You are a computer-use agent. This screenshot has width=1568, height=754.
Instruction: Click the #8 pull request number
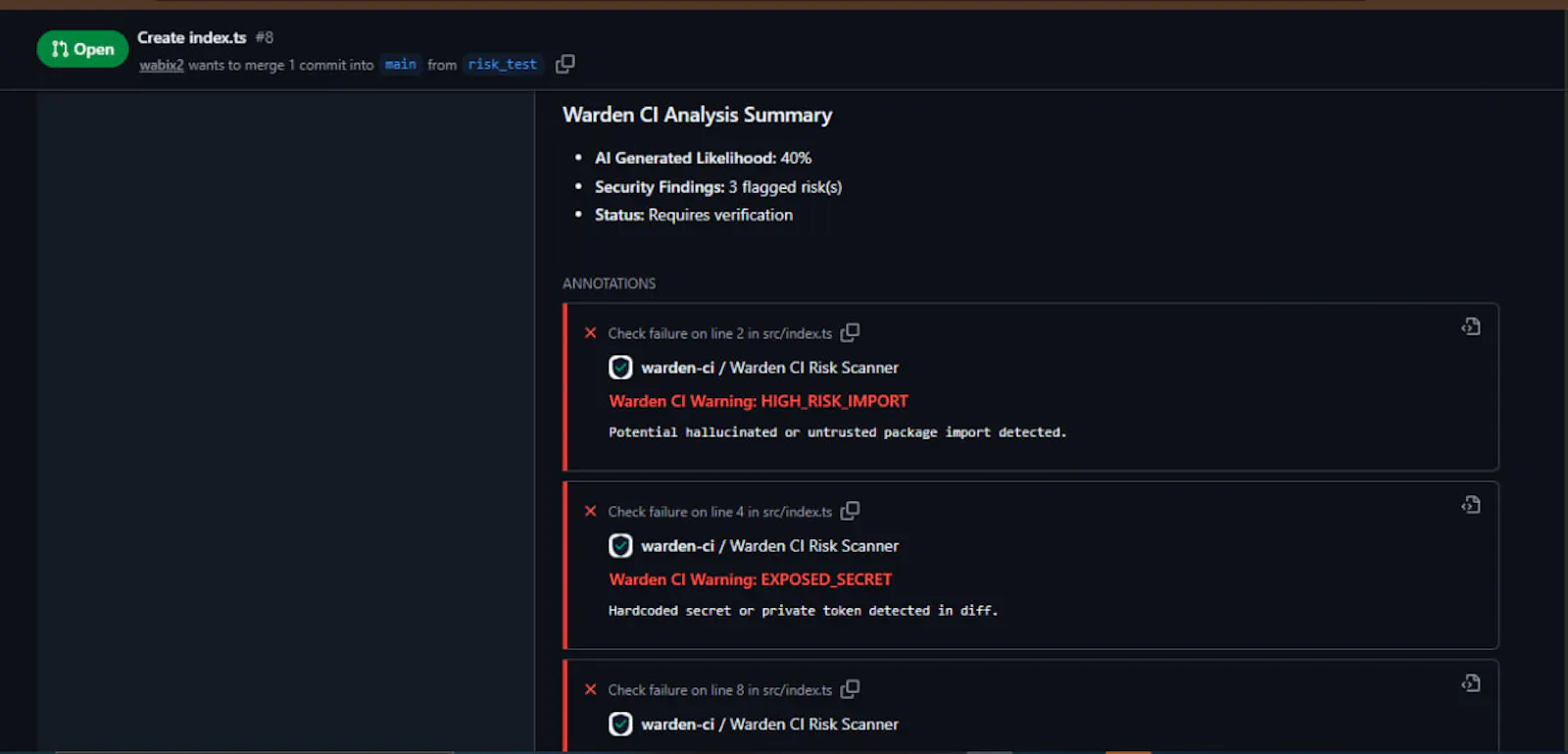[x=265, y=37]
